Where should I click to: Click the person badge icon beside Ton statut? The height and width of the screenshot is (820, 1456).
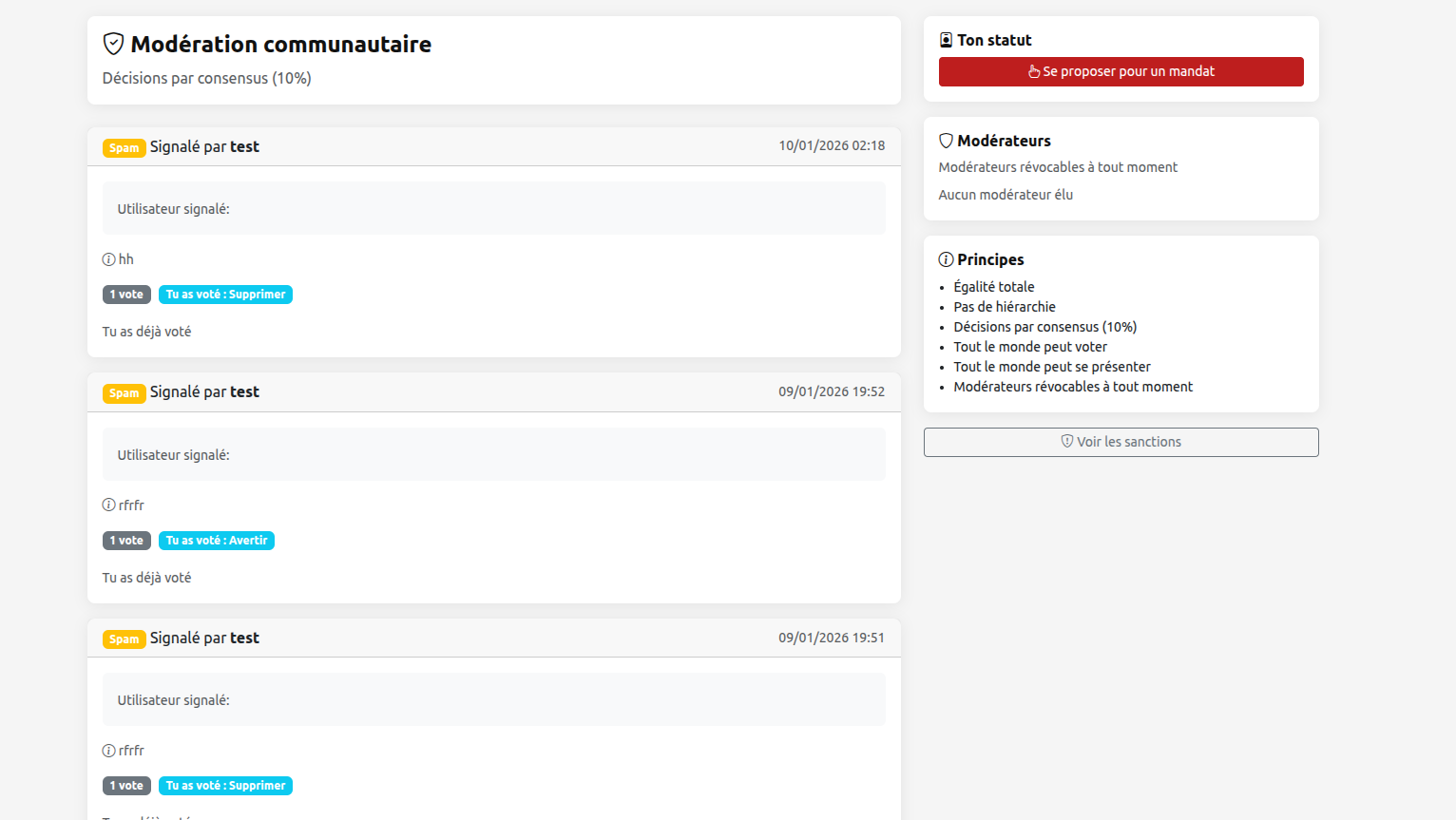coord(946,40)
